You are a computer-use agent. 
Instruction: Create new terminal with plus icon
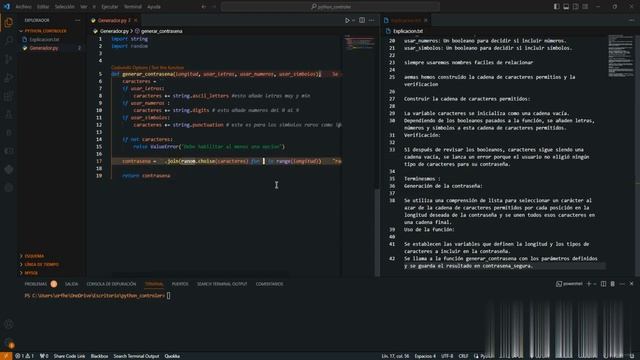(x=589, y=284)
